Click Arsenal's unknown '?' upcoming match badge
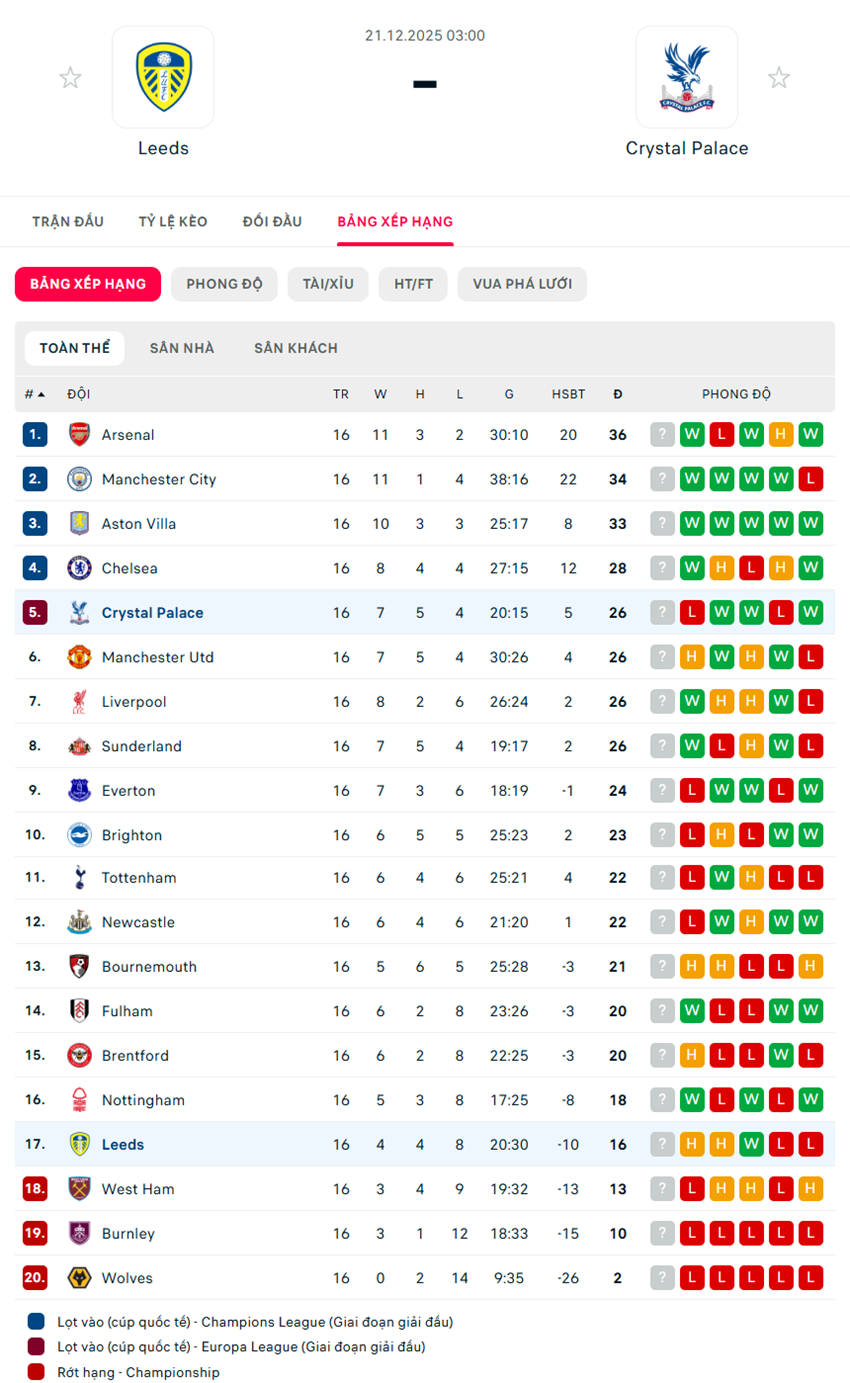850x1383 pixels. tap(662, 435)
